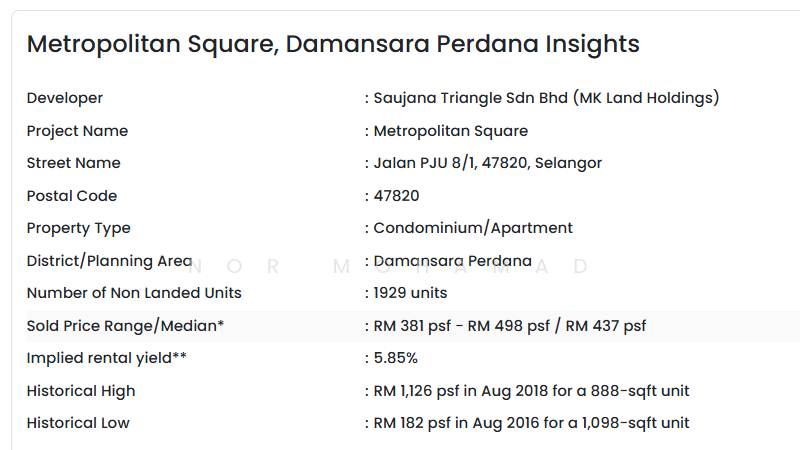800x450 pixels.
Task: Click the Sold Price Range/Median label
Action: pyautogui.click(x=125, y=326)
